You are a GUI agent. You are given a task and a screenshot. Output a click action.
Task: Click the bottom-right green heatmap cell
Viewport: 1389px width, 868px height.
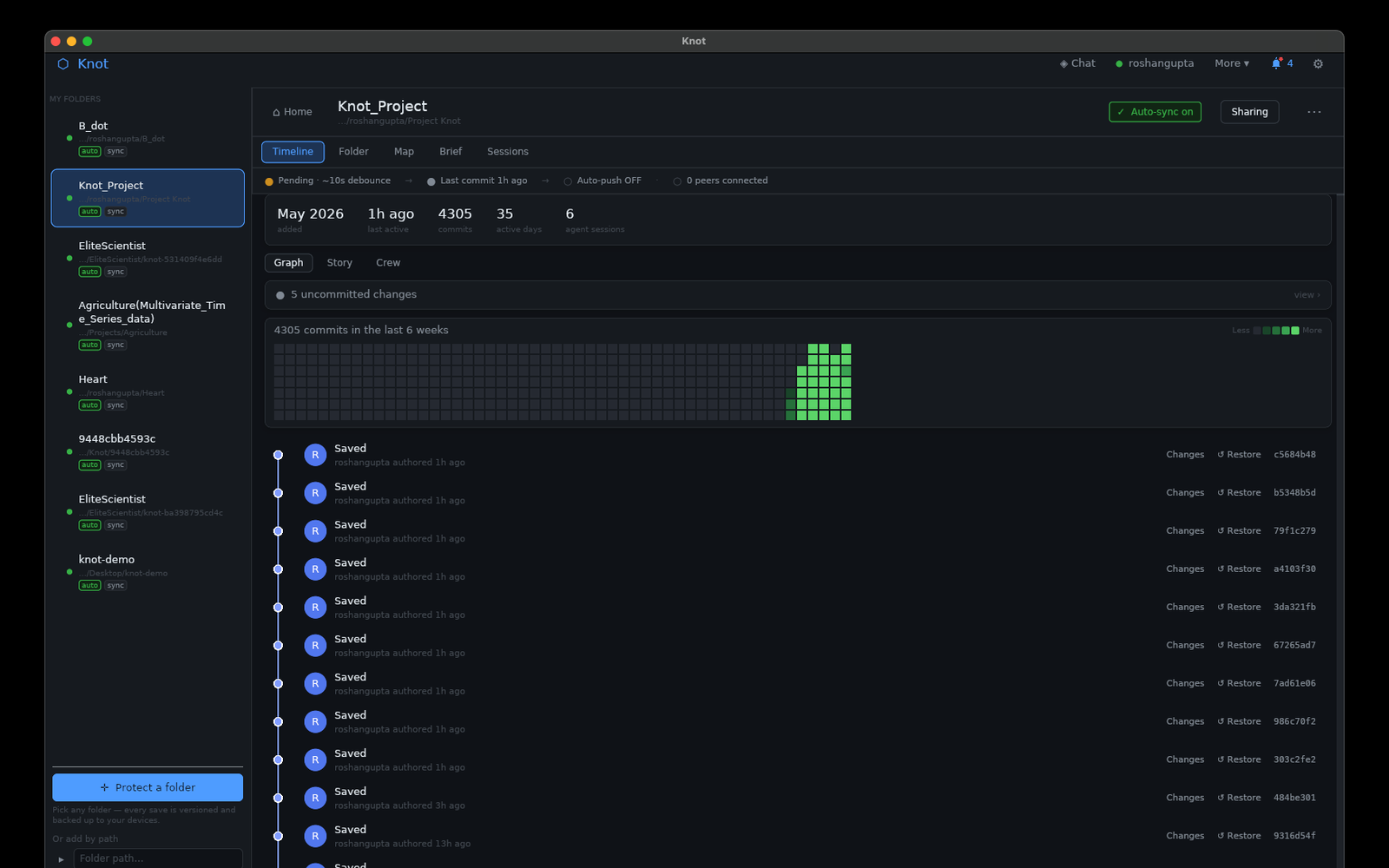(x=846, y=416)
